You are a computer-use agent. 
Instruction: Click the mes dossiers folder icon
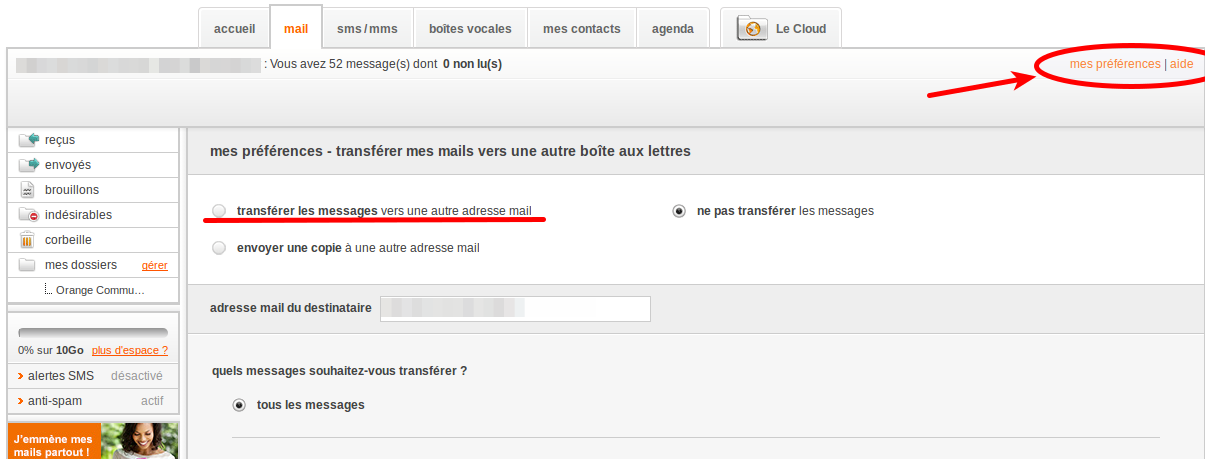pos(27,265)
